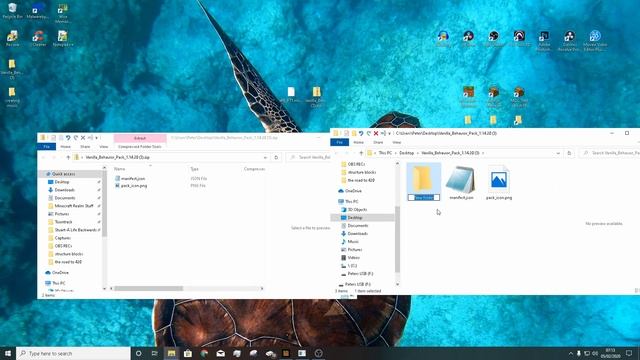This screenshot has height=360, width=640.
Task: Click the red Delete X in the right window
Action: [376, 133]
